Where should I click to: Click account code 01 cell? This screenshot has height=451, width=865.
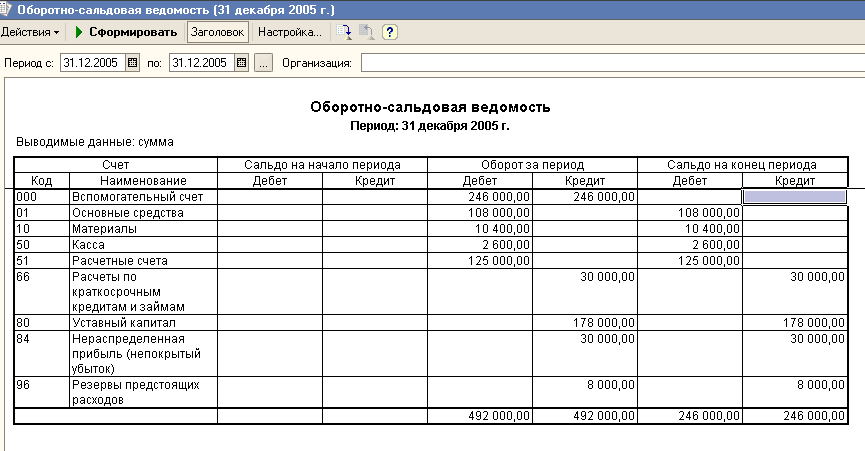click(42, 213)
